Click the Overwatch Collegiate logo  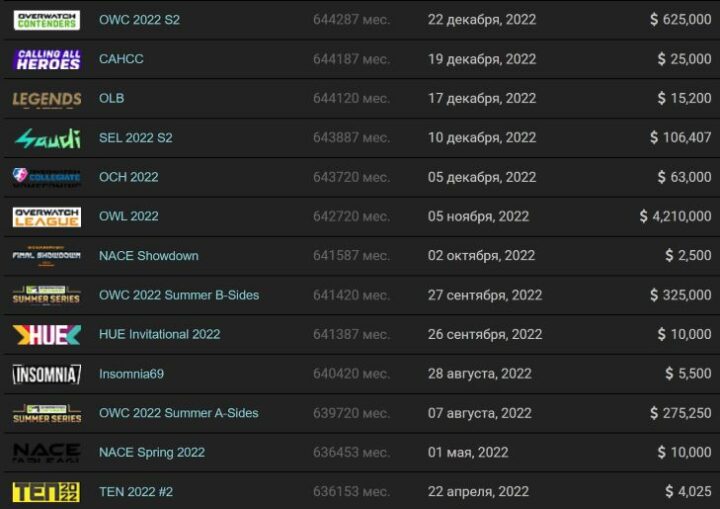tap(46, 177)
